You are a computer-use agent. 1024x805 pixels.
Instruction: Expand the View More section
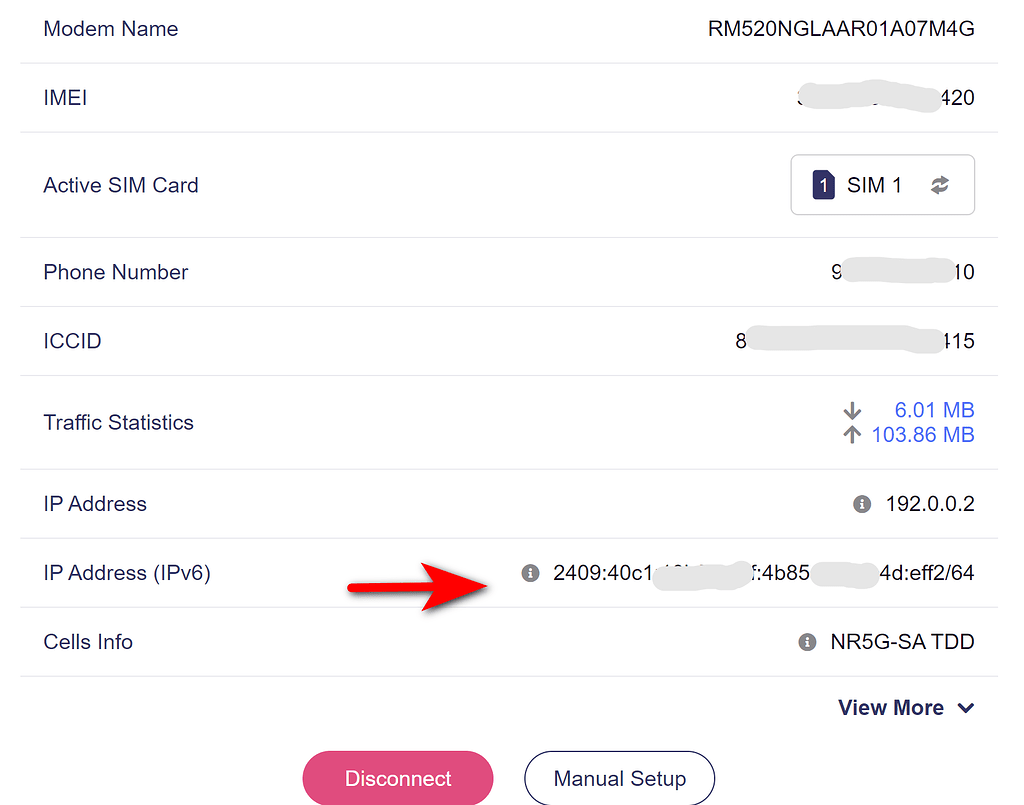pos(891,707)
